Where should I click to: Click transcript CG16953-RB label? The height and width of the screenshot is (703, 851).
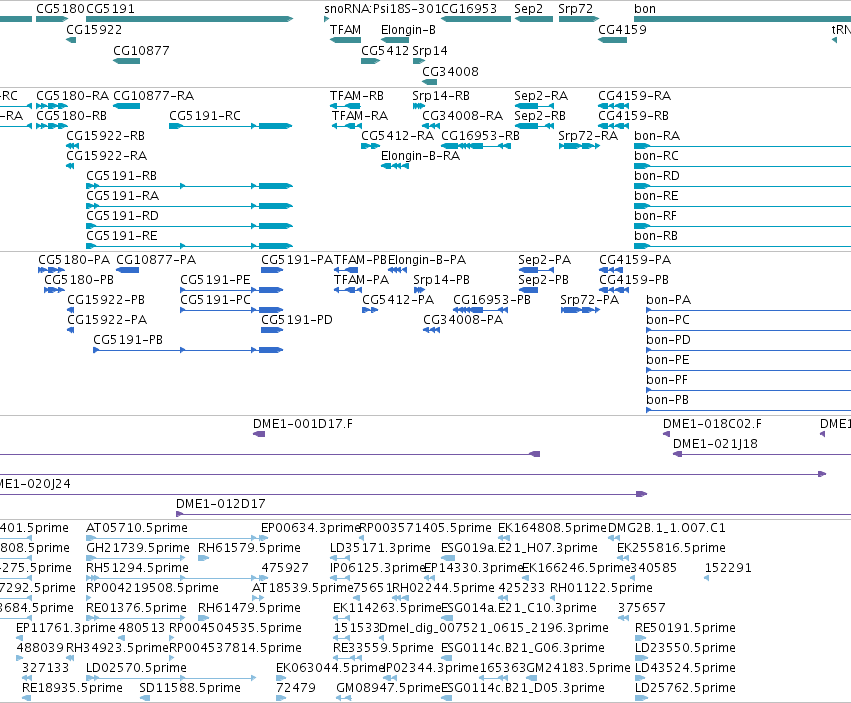coord(480,136)
